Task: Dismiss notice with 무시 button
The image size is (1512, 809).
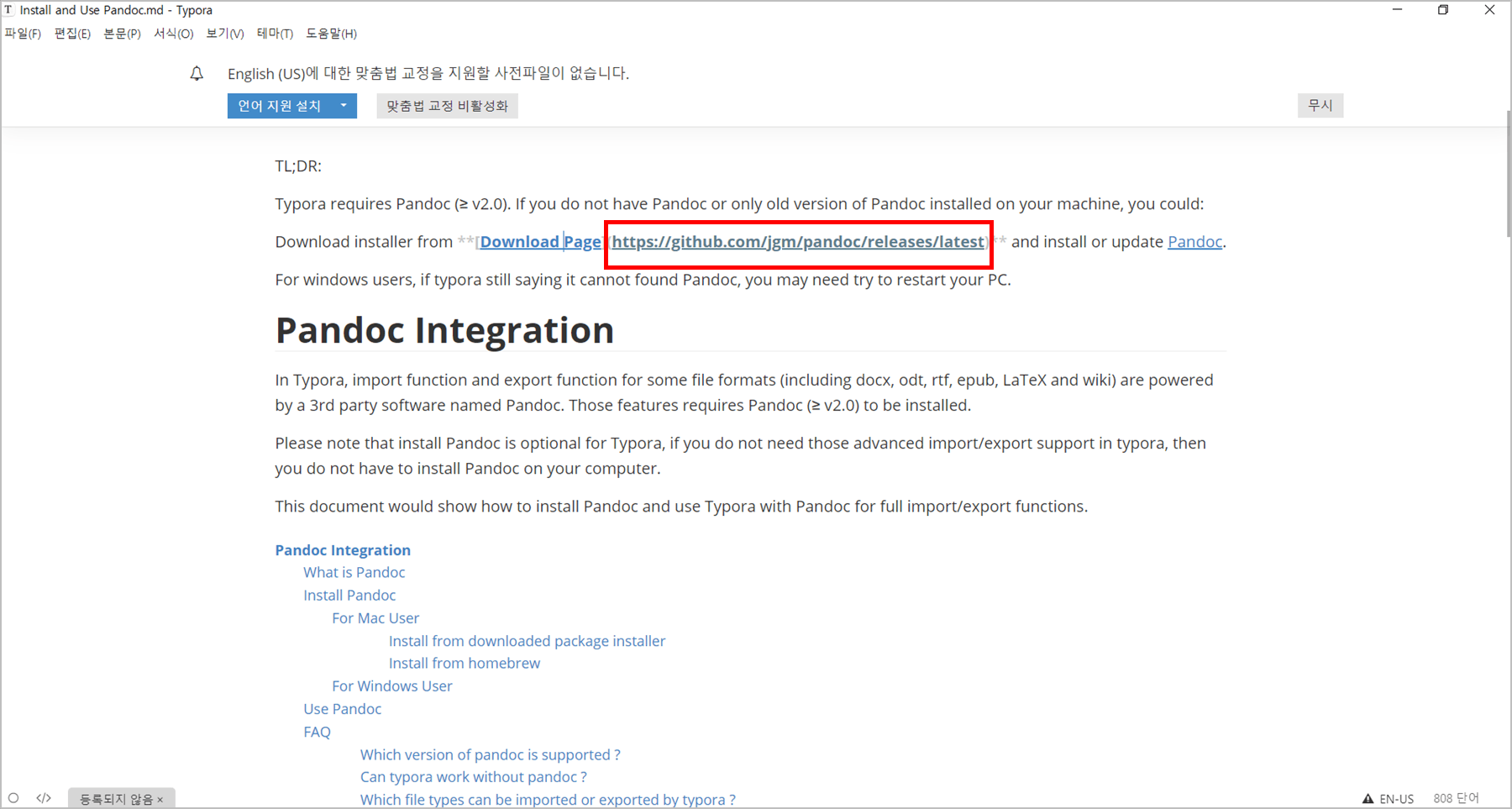Action: 1320,105
